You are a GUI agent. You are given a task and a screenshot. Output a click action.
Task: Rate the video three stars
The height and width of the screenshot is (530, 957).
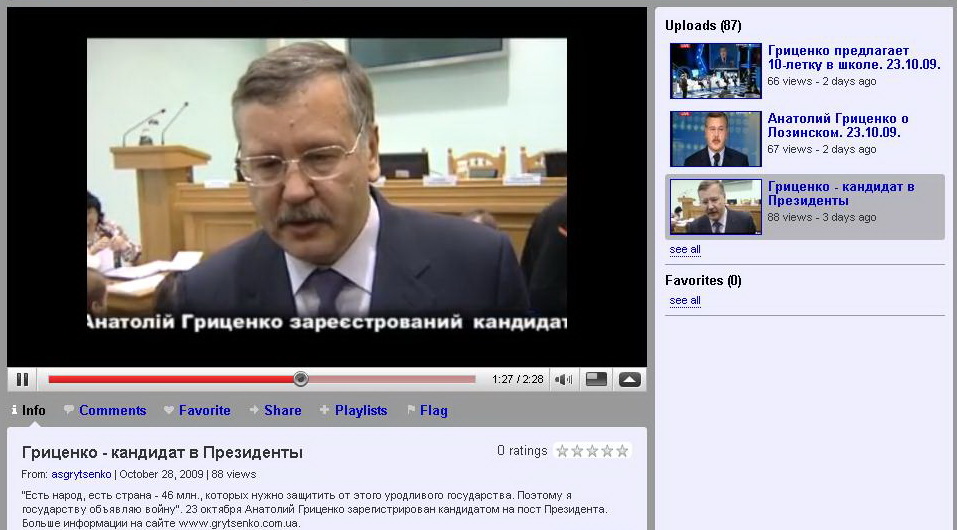coord(592,451)
